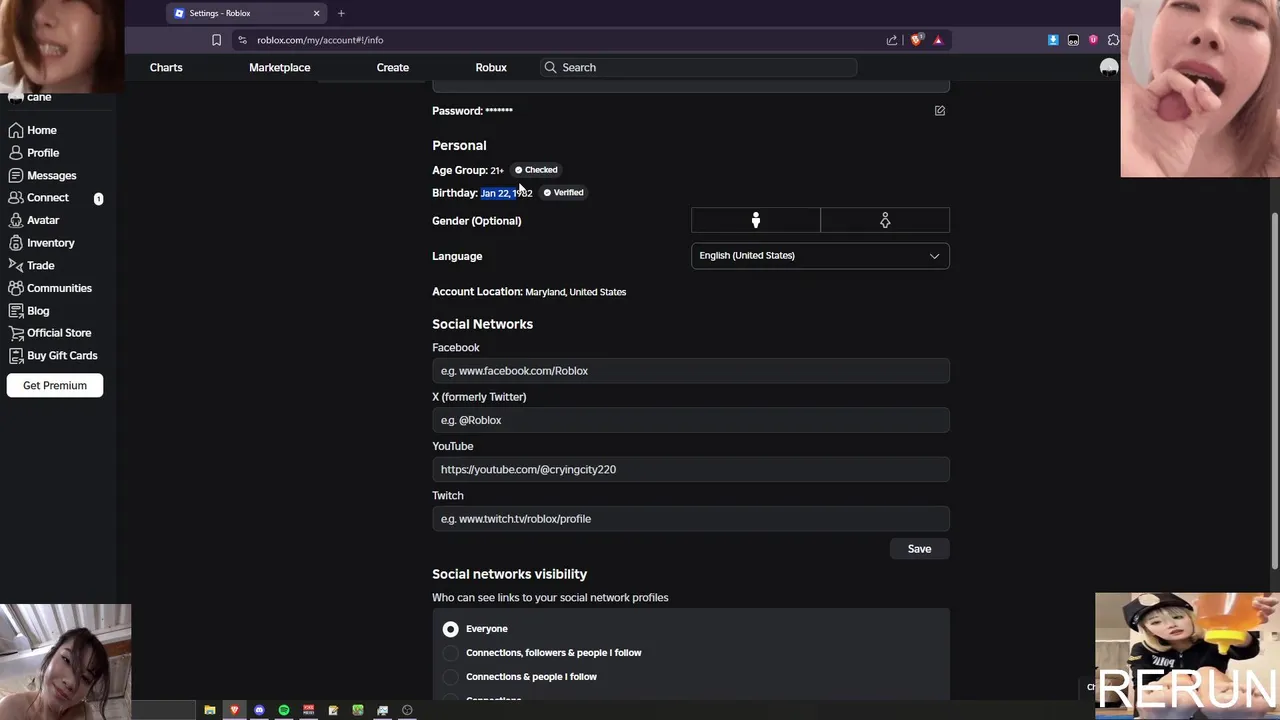Open Charts in the top navigation
1280x720 pixels.
click(x=166, y=67)
